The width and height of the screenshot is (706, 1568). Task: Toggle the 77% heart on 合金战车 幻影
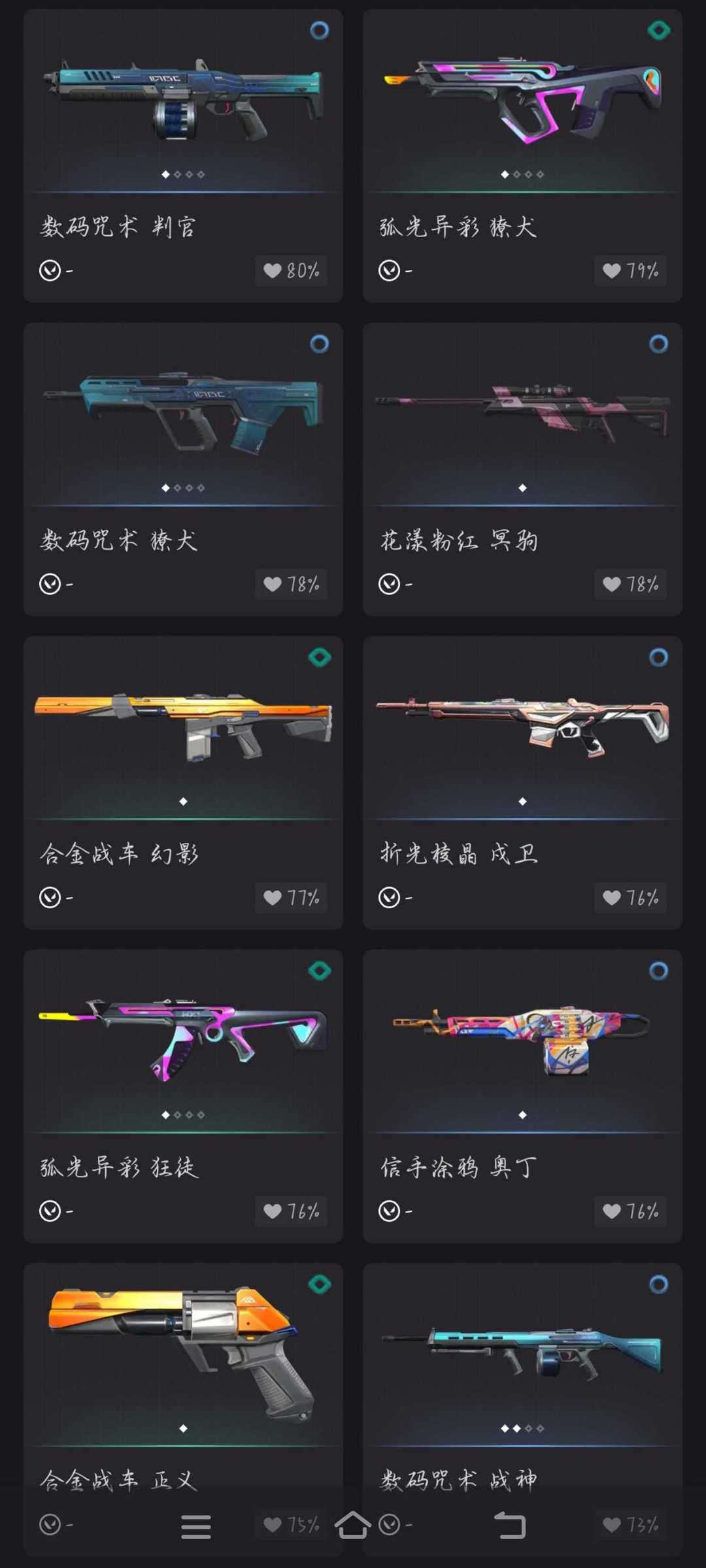coord(291,898)
